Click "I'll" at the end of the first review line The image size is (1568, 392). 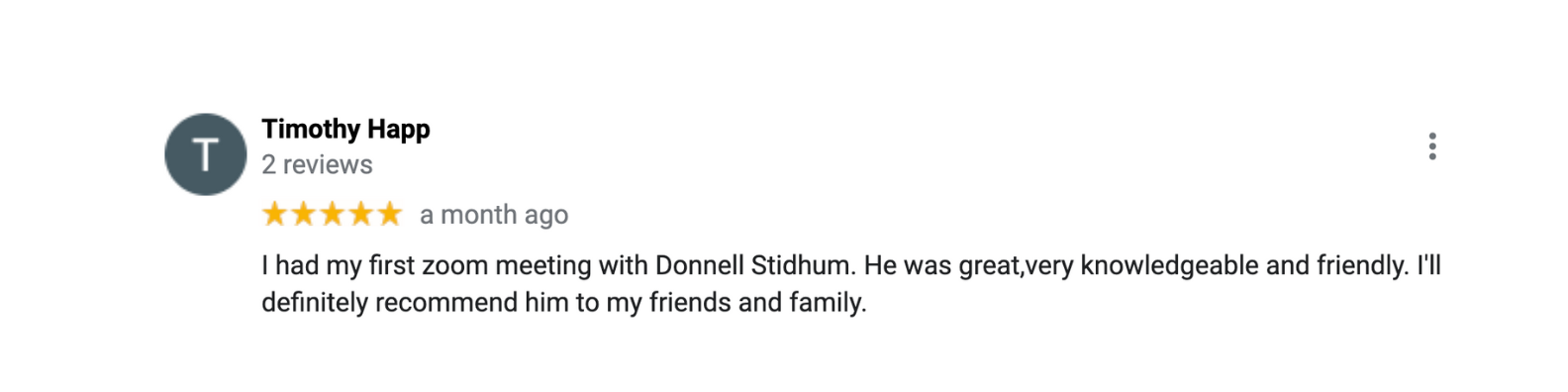point(1428,265)
